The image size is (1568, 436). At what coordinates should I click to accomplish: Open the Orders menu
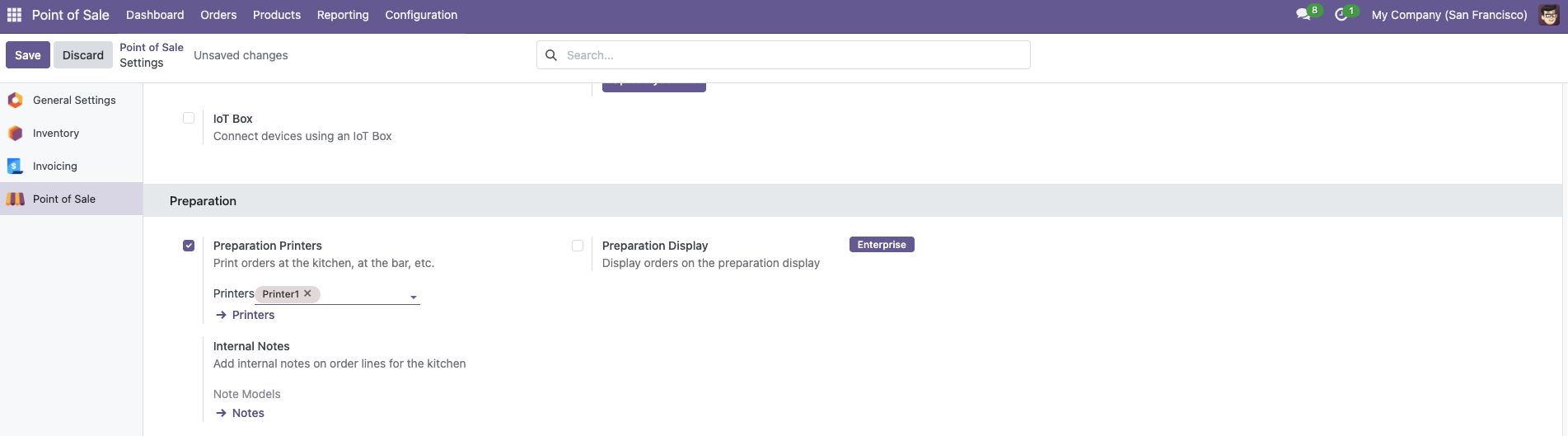218,15
